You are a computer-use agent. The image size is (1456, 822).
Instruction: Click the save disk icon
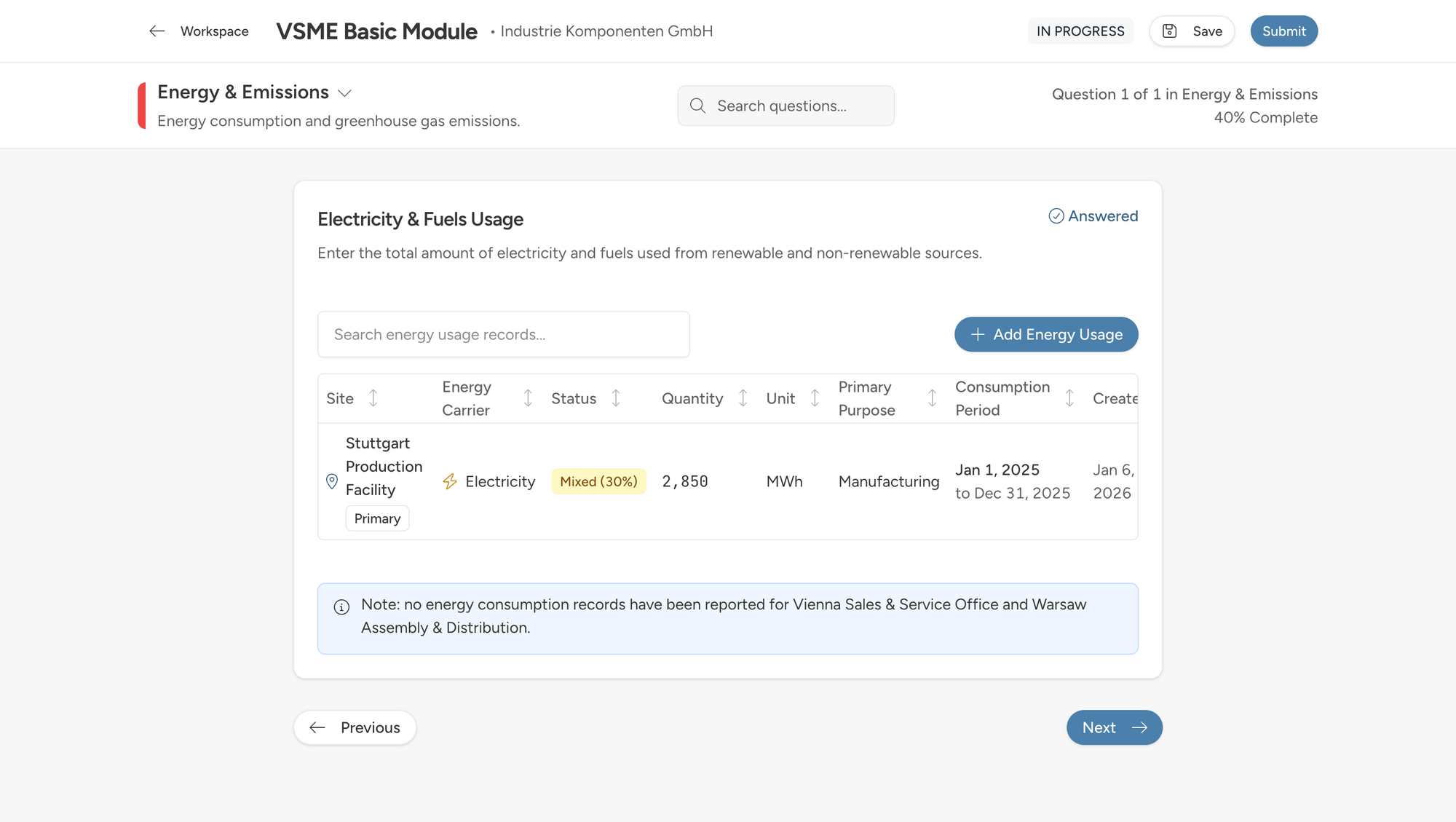tap(1169, 31)
